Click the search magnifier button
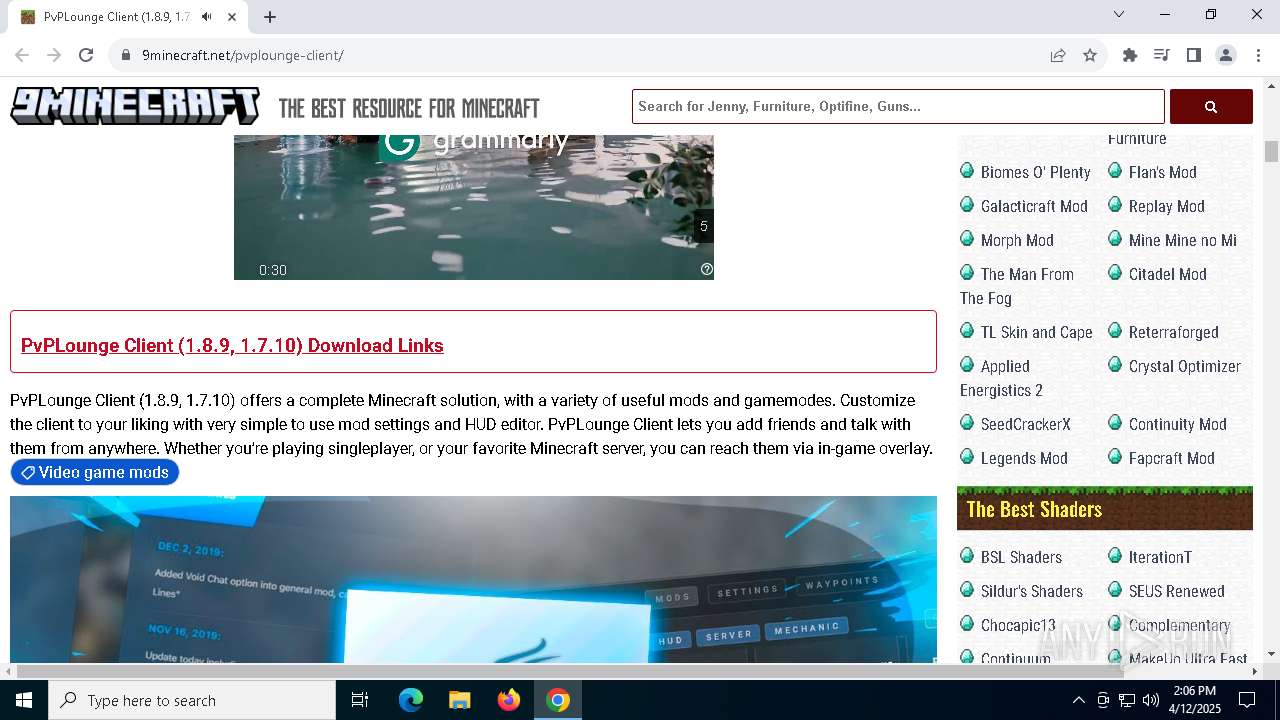 [x=1211, y=106]
